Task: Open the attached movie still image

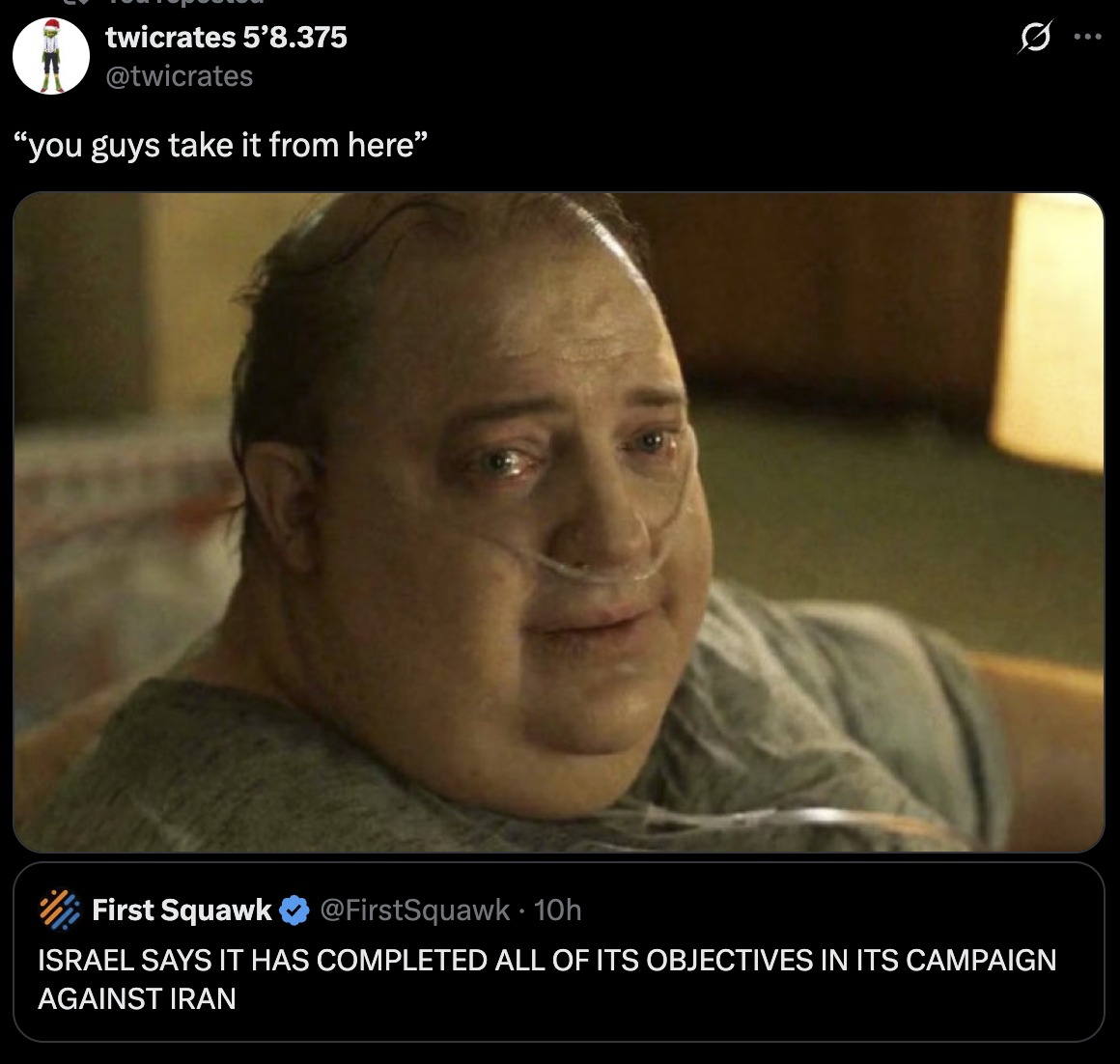Action: click(559, 522)
